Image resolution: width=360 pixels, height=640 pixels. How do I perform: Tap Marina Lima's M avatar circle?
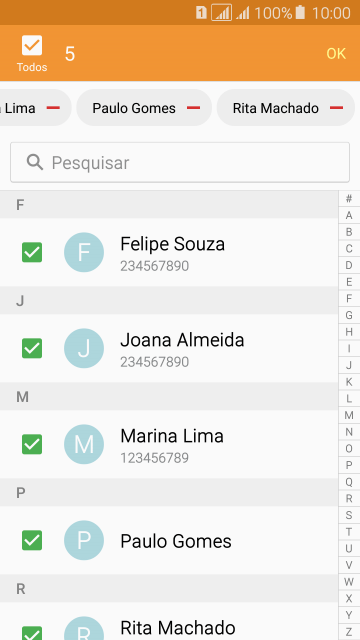click(x=84, y=444)
